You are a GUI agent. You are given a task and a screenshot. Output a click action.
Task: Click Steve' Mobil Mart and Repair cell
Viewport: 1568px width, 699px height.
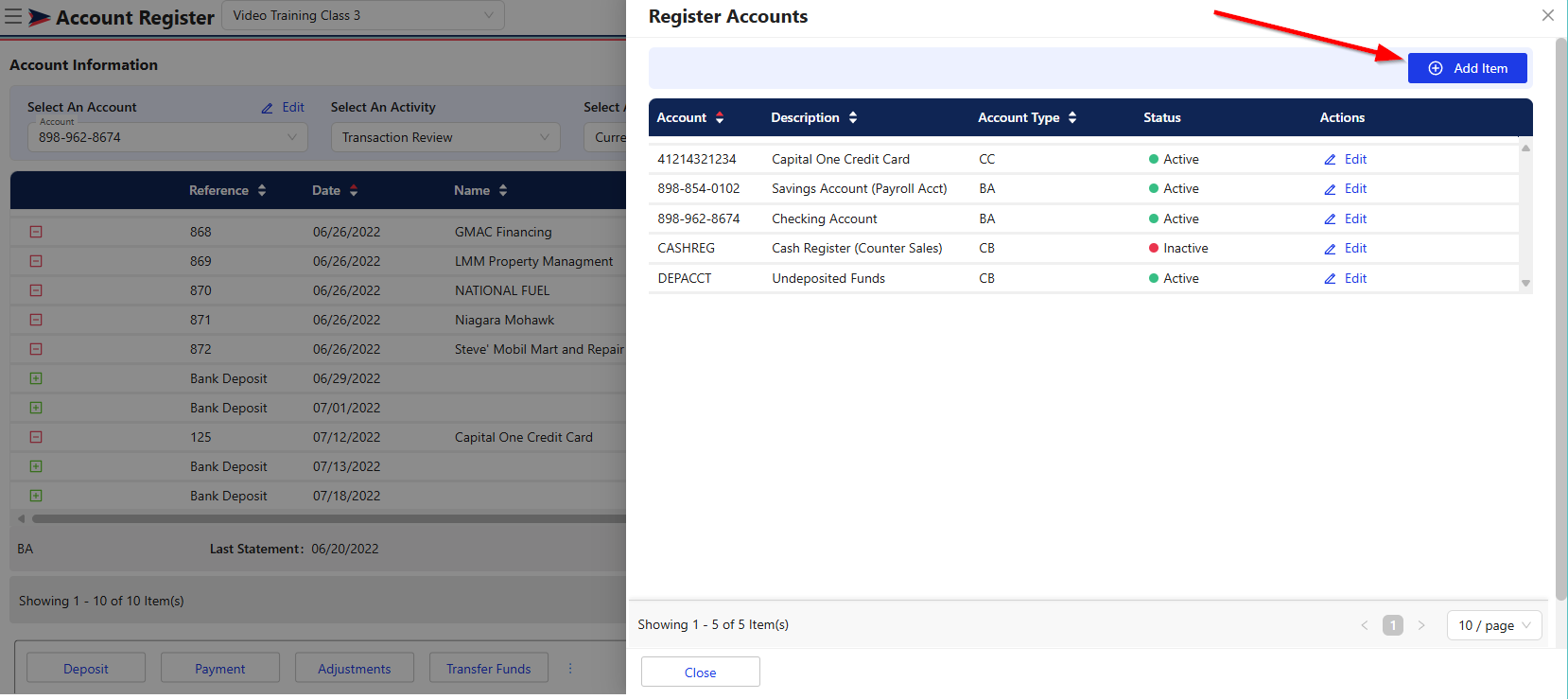tap(539, 349)
